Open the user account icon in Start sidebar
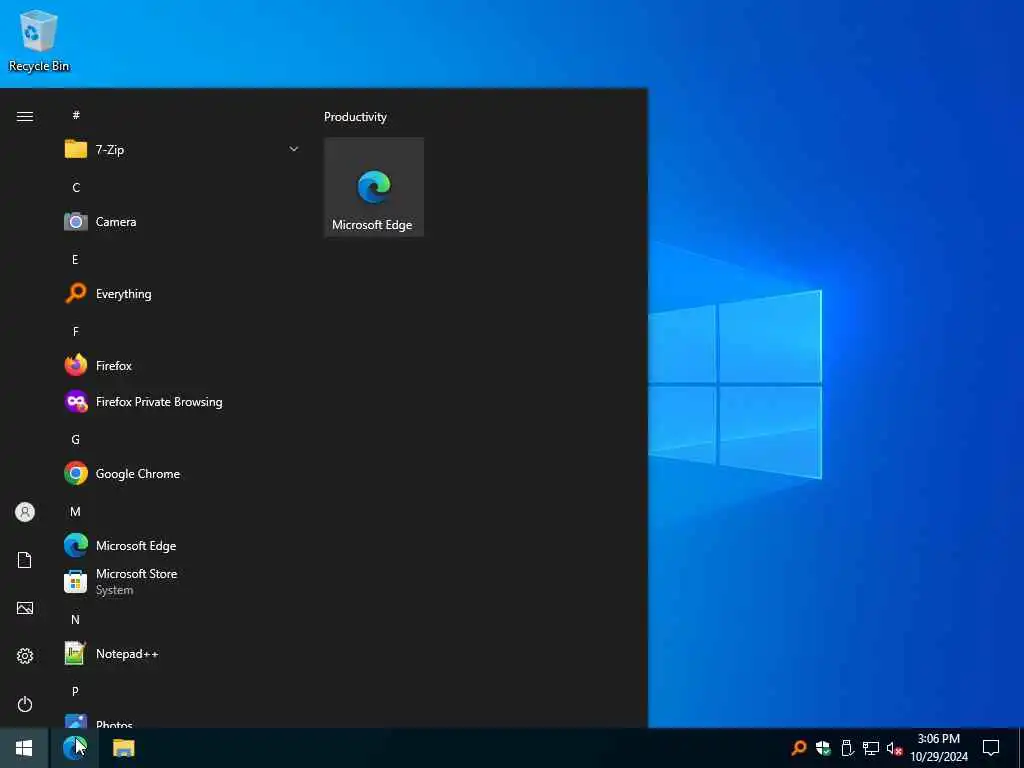The height and width of the screenshot is (768, 1024). click(x=25, y=512)
